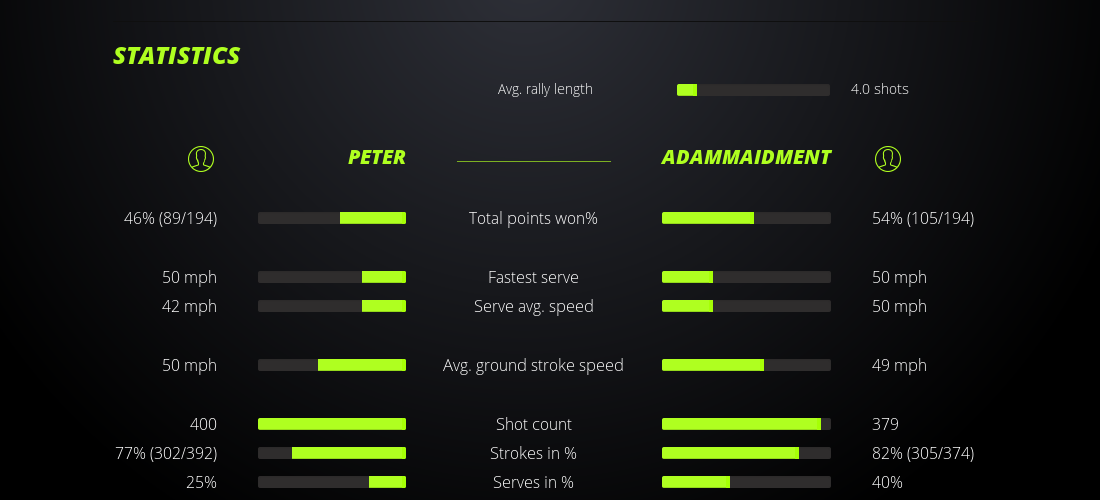Screen dimensions: 1100x500
Task: Click Adammaidment's Total points won bar
Action: 746,218
